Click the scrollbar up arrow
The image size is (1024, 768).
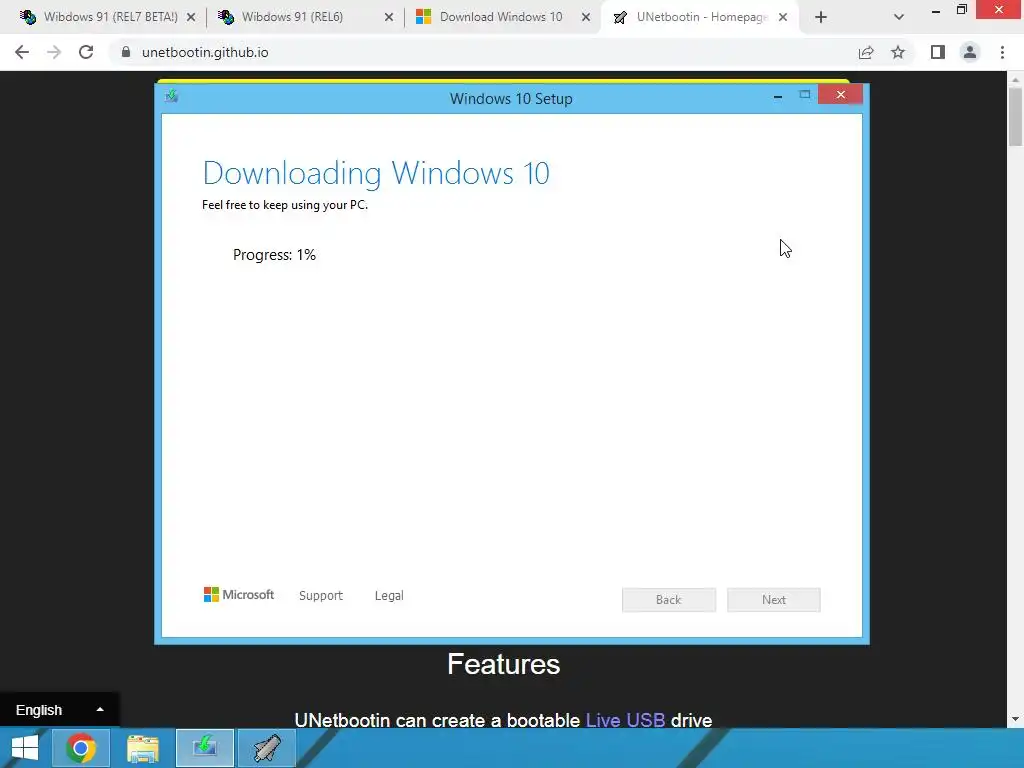pyautogui.click(x=1015, y=80)
